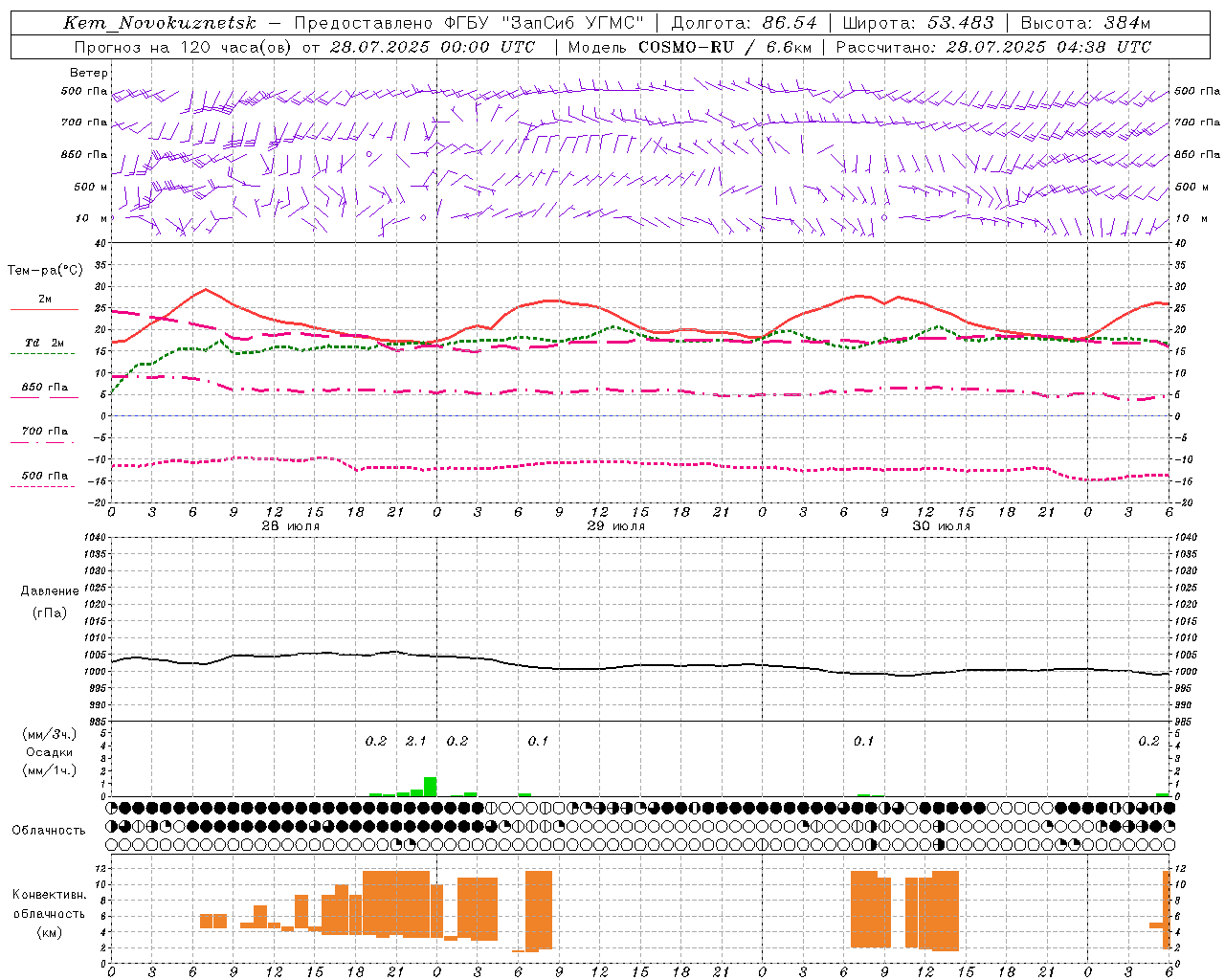Click the 850 гПа temperature legend entry
Screen dimensions: 1225x980
click(45, 388)
